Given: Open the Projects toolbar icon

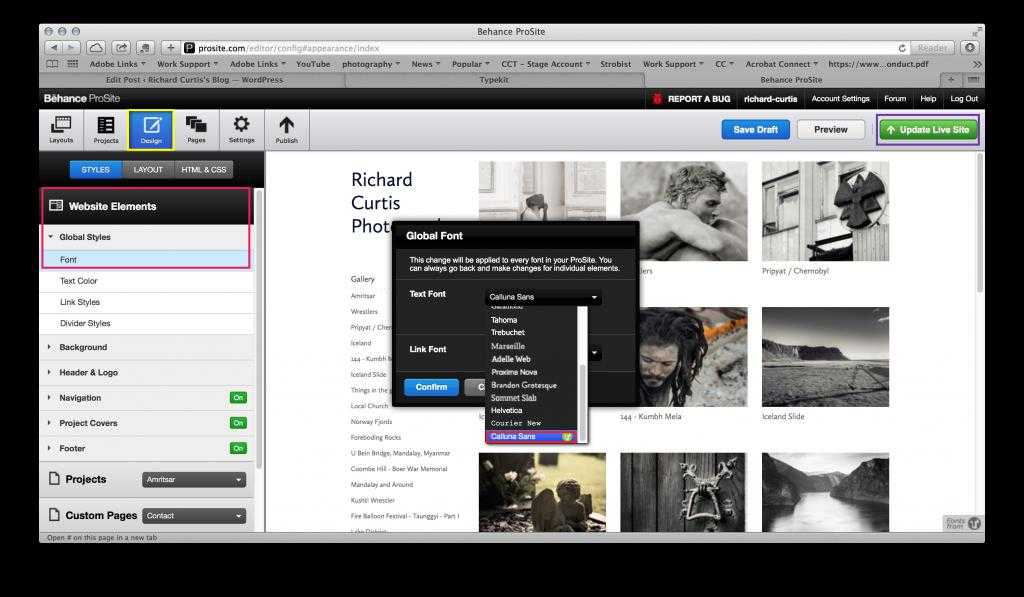Looking at the screenshot, I should coord(106,129).
